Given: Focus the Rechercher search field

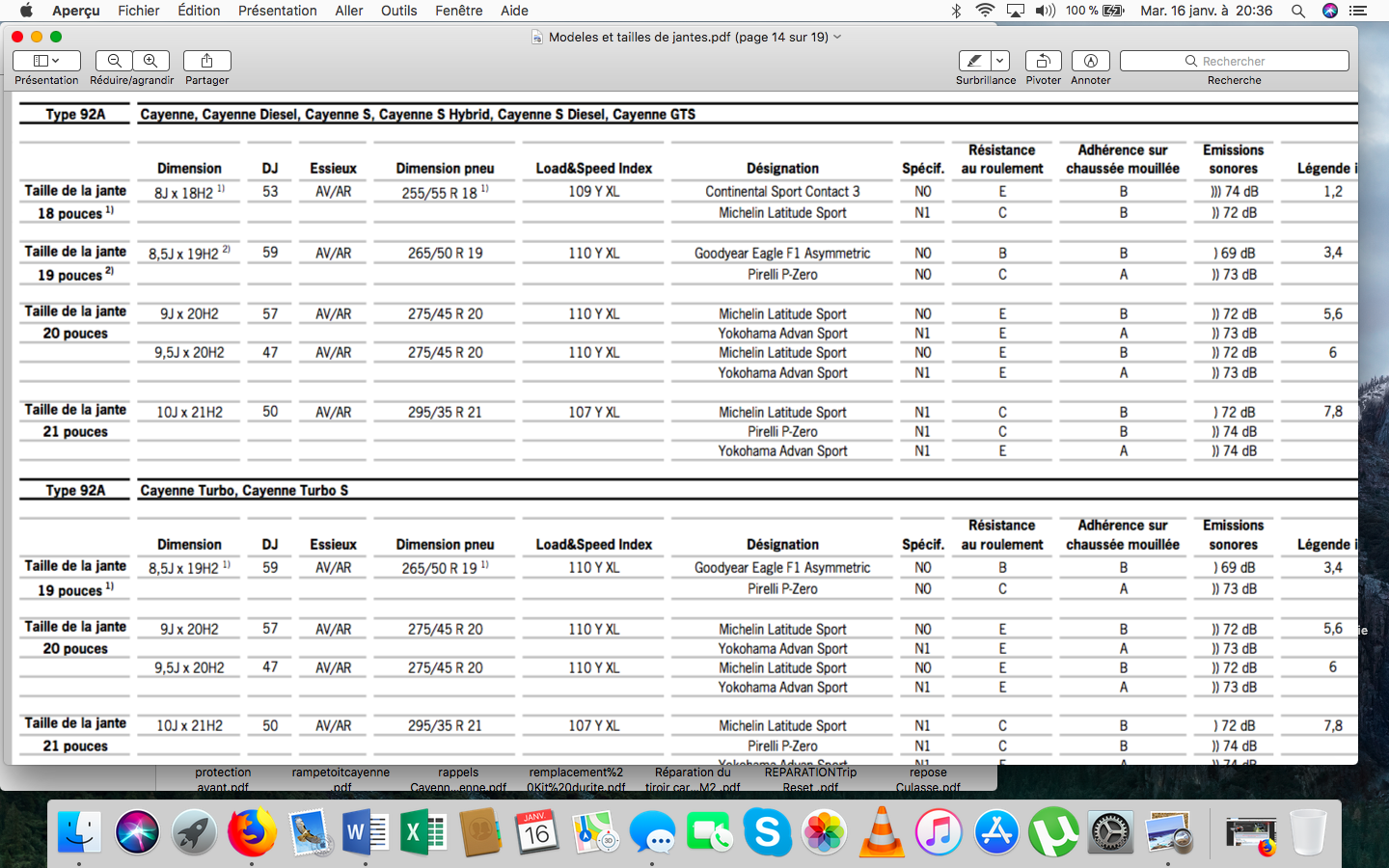Looking at the screenshot, I should pyautogui.click(x=1235, y=61).
